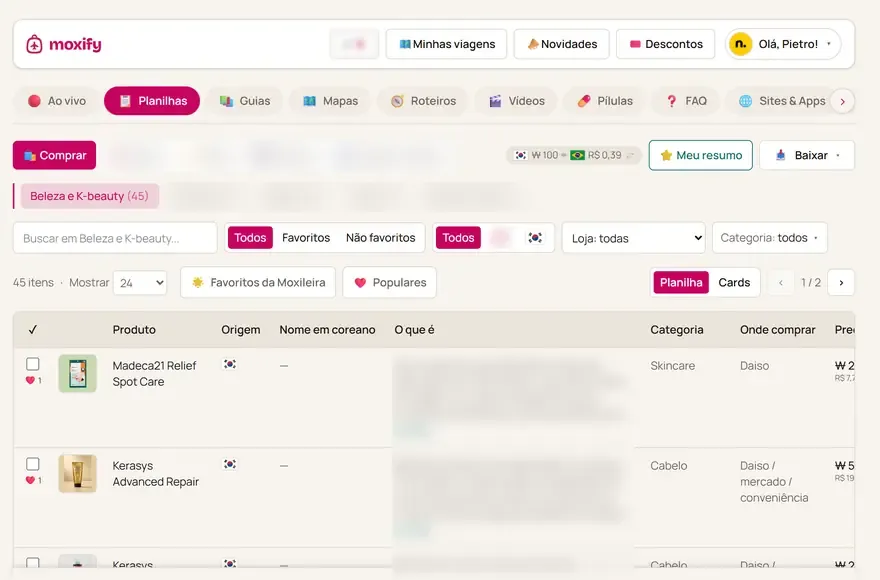Click the Populares filter
The image size is (880, 580).
[x=389, y=282]
